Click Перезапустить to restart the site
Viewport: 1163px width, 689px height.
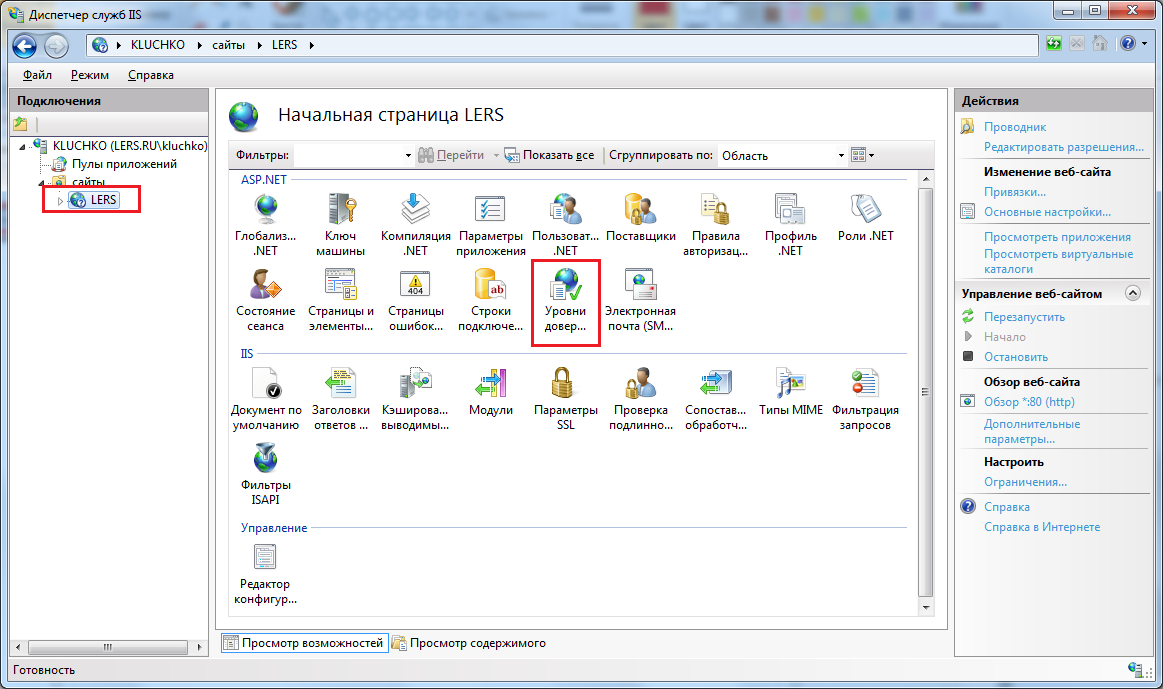(x=1024, y=317)
